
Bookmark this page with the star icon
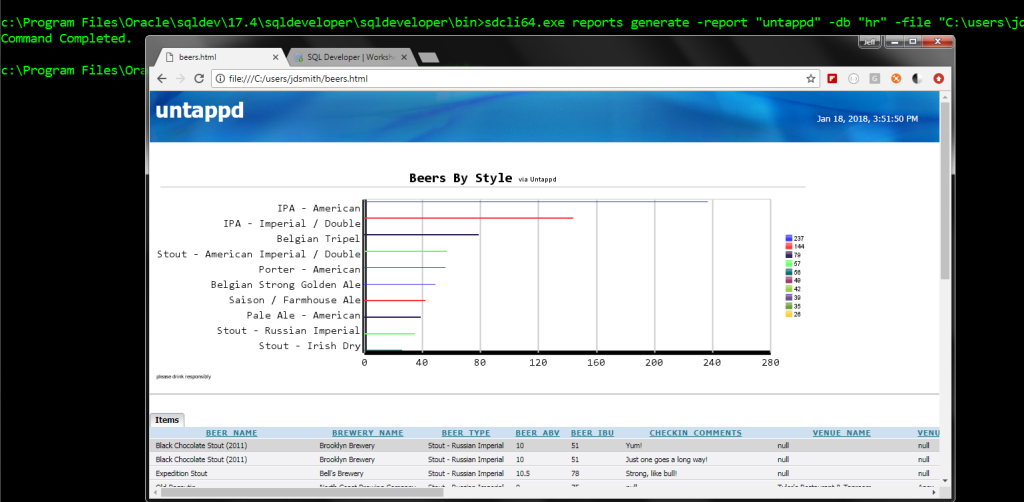(810, 79)
